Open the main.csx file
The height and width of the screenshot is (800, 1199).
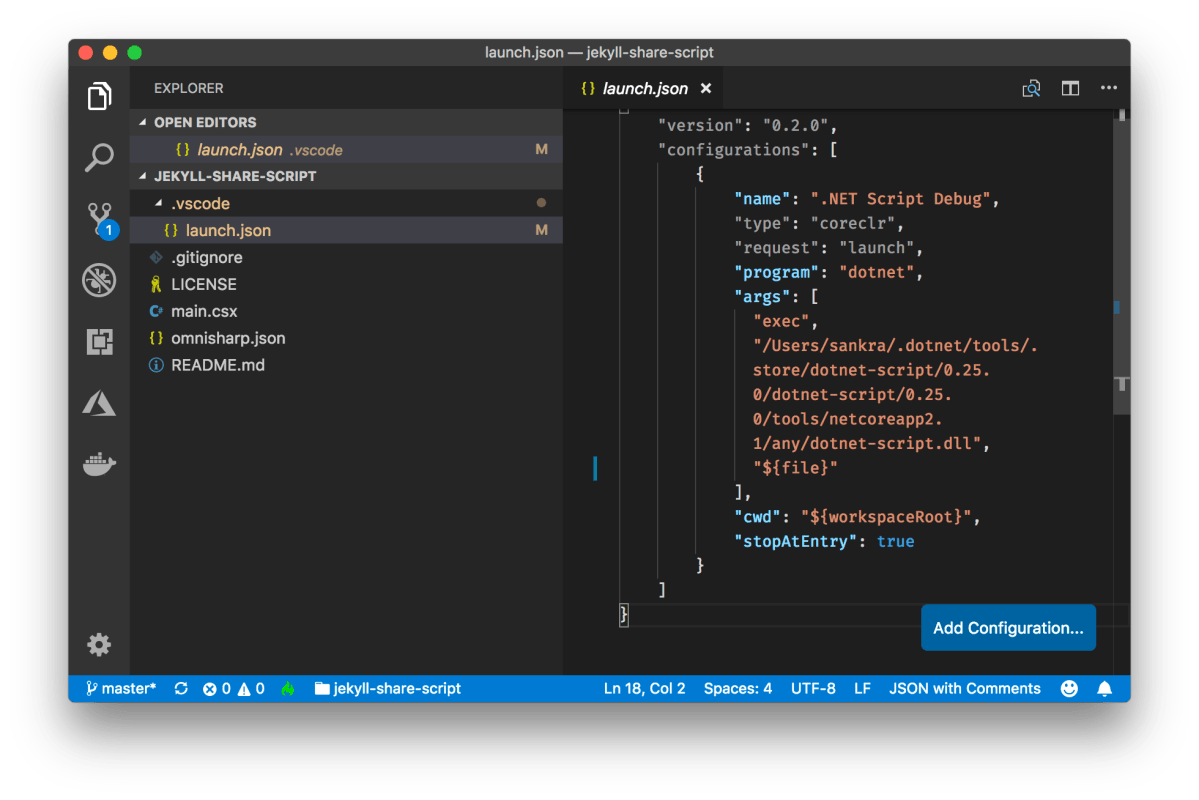(346, 311)
